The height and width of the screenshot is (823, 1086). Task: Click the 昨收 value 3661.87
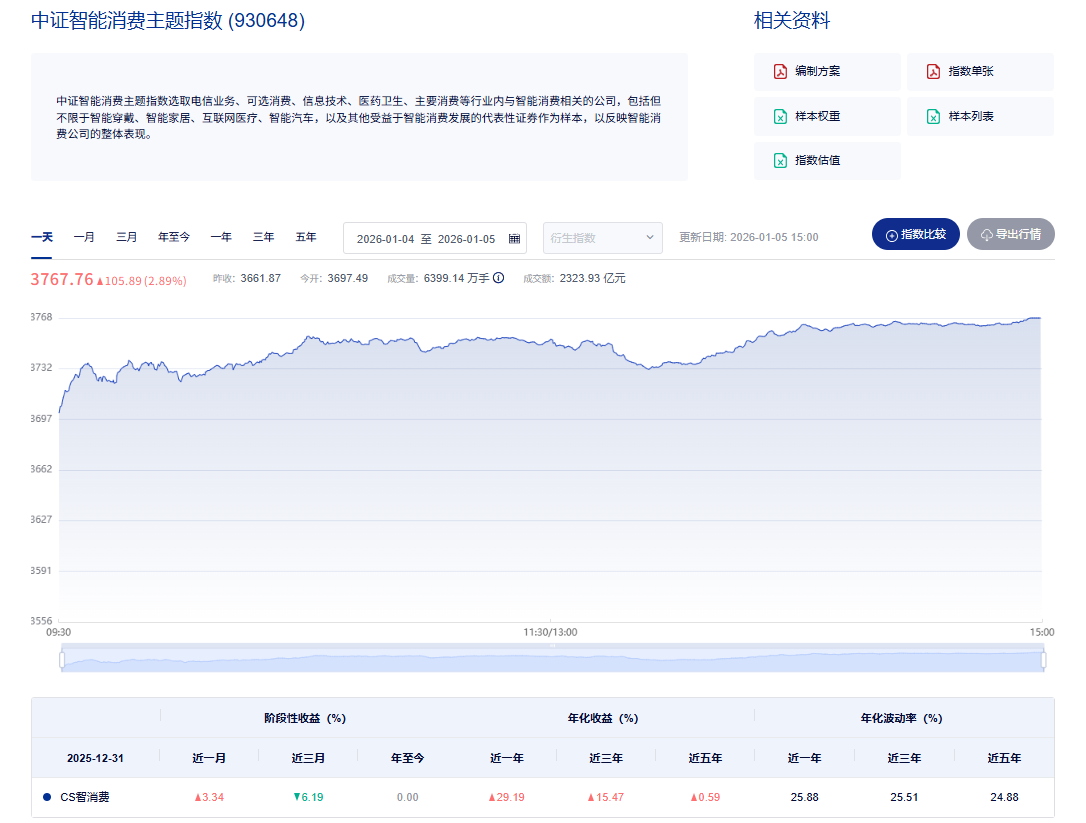coord(260,278)
